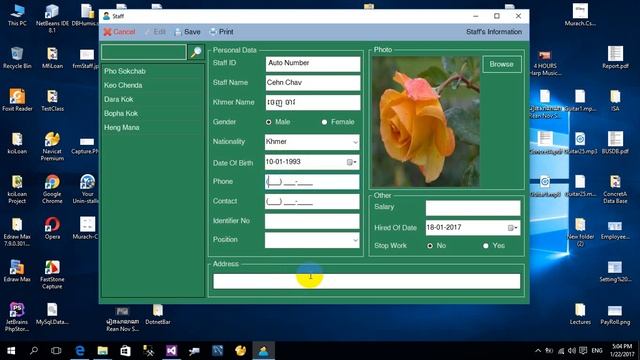640x360 pixels.
Task: Select the Male gender radio button
Action: pos(269,122)
